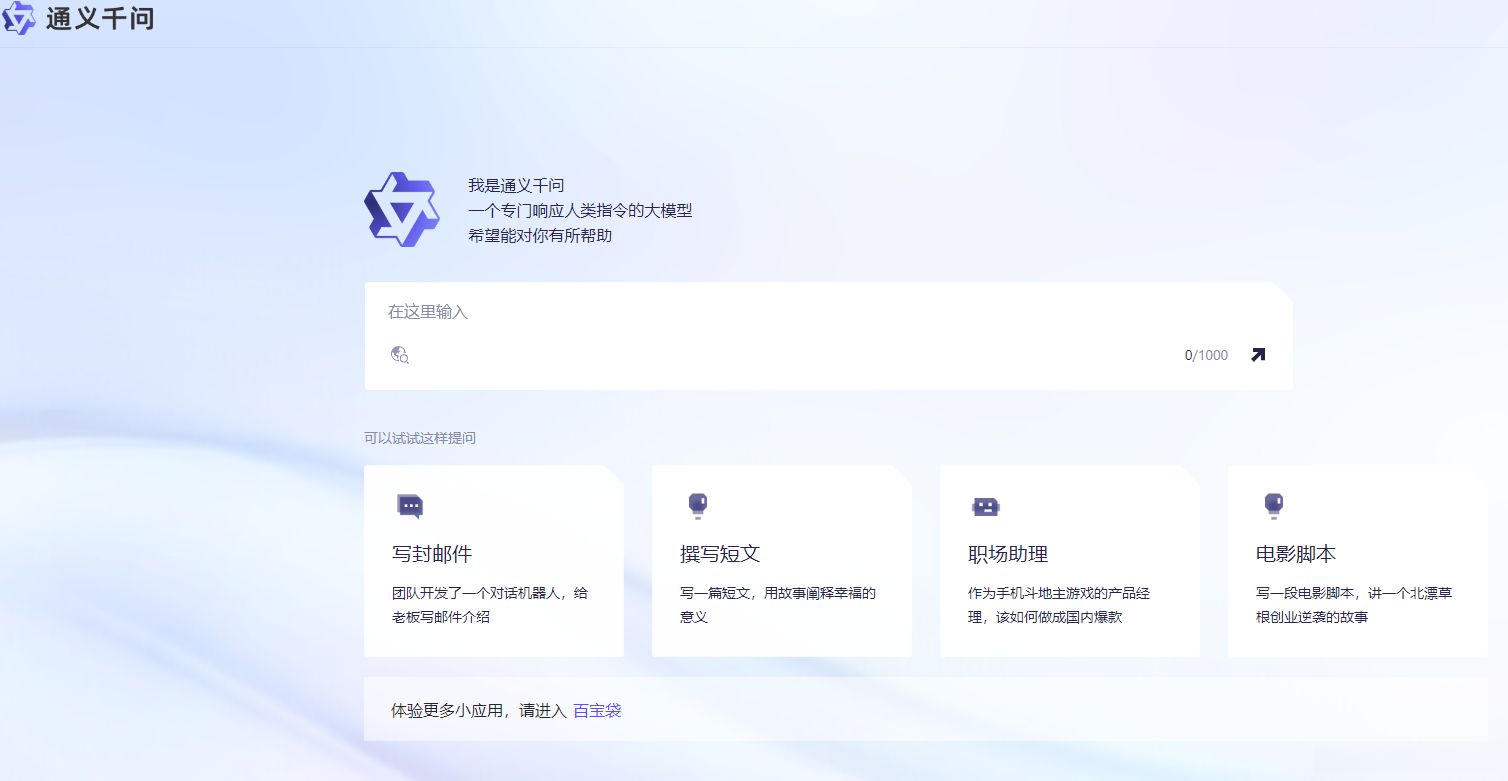1508x781 pixels.
Task: Click the 通义千问 title text
Action: [99, 18]
